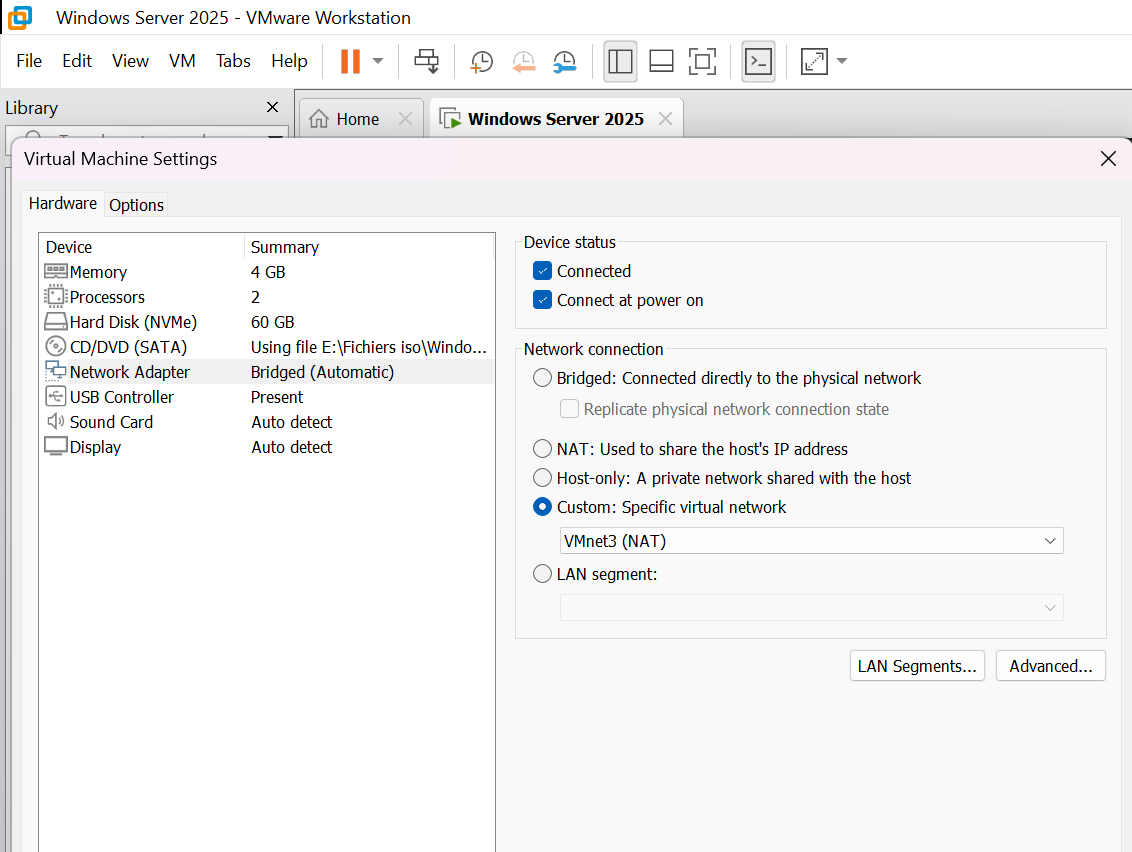The image size is (1132, 852).
Task: Click the processor count value 2
Action: click(x=256, y=297)
